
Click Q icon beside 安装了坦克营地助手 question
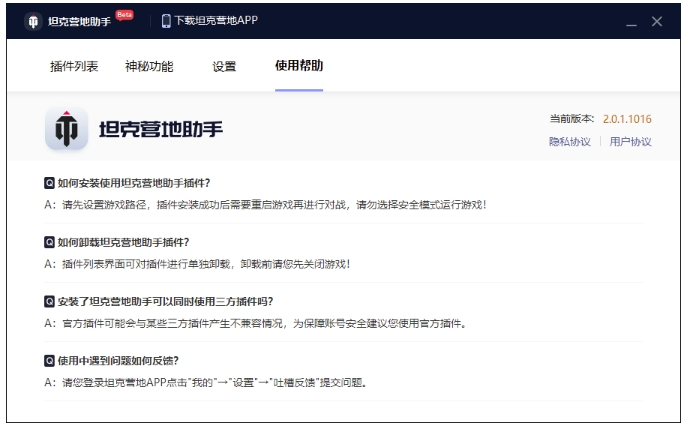pyautogui.click(x=49, y=301)
